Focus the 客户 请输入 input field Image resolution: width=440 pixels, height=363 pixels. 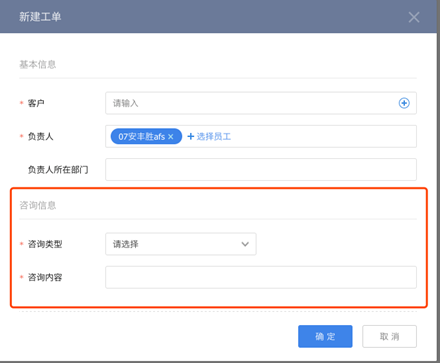(261, 103)
